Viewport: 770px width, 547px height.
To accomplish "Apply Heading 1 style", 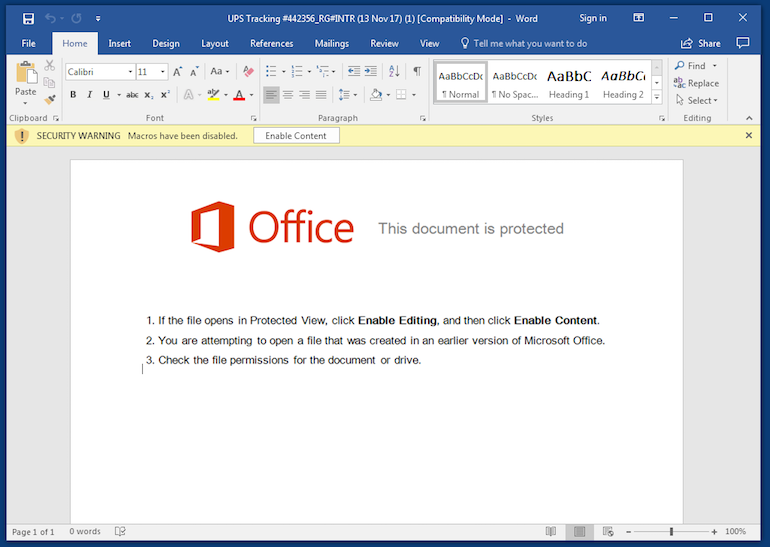I will (569, 83).
